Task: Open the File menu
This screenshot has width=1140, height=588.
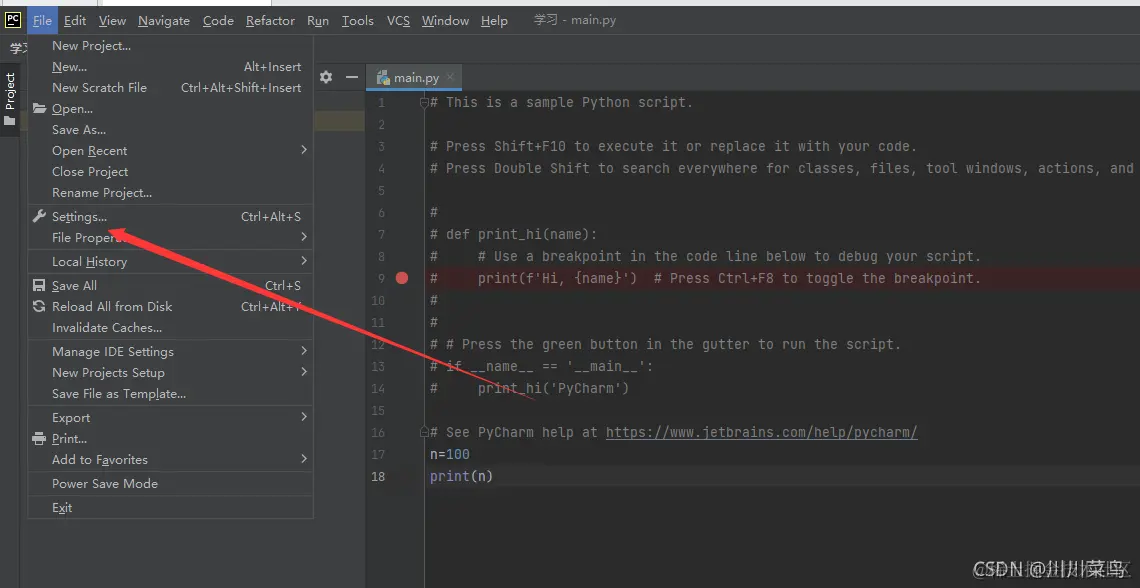Action: click(x=42, y=20)
